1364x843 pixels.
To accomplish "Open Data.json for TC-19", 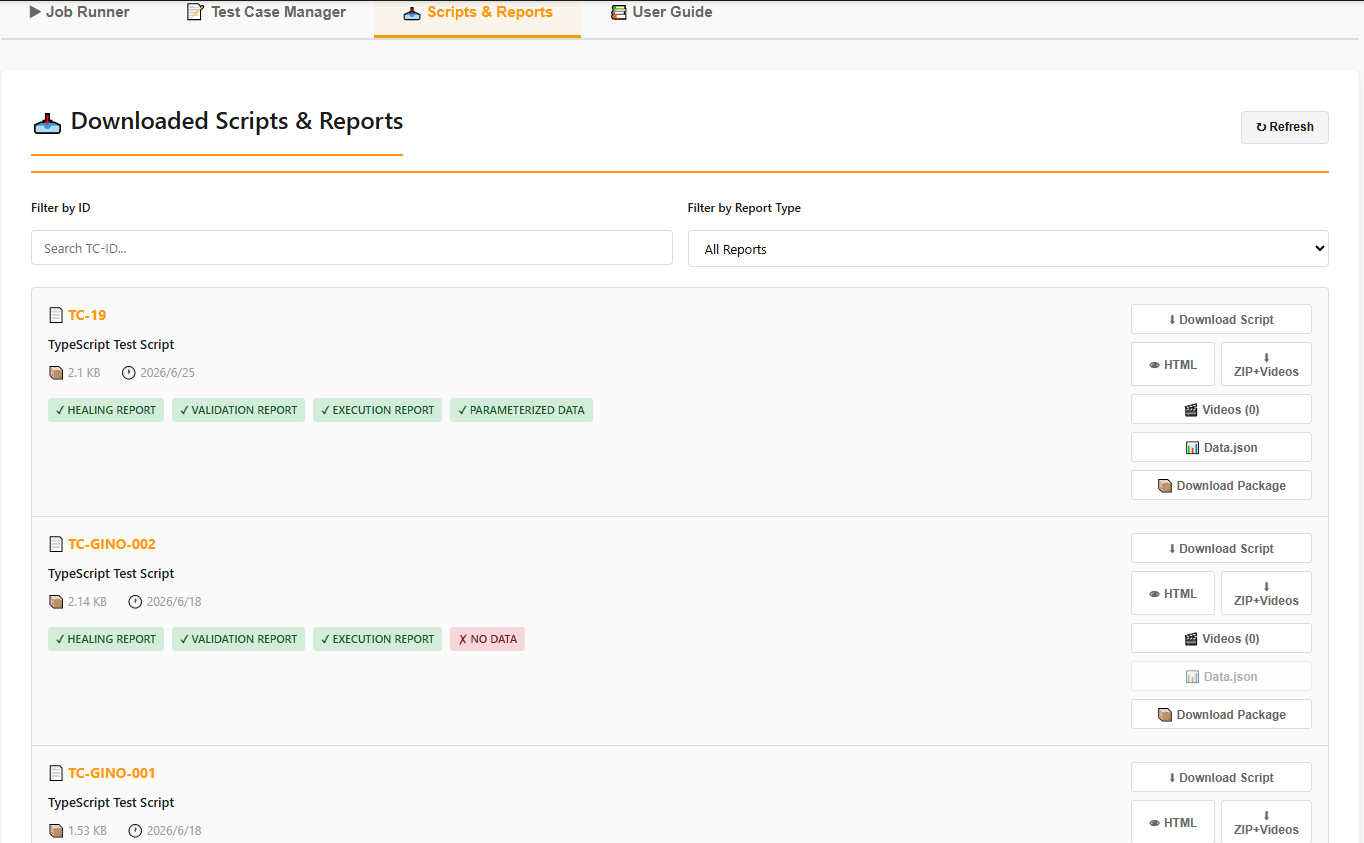I will (x=1221, y=448).
